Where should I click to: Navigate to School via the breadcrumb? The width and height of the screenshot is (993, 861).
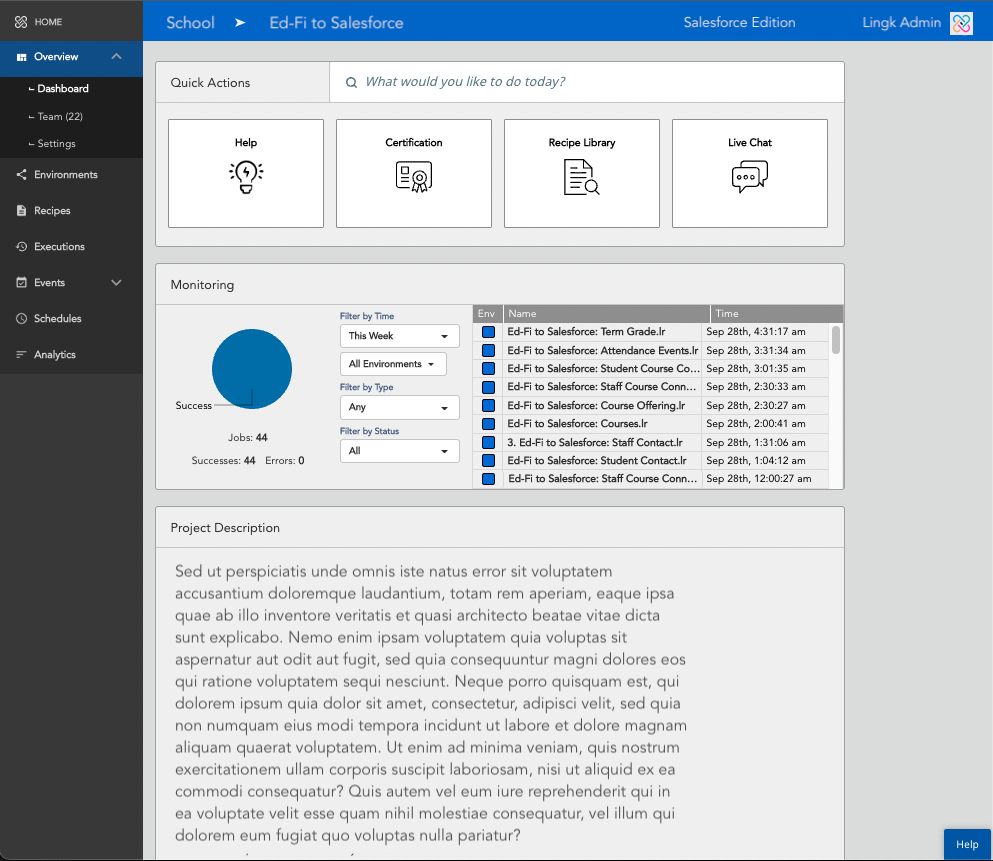(190, 21)
